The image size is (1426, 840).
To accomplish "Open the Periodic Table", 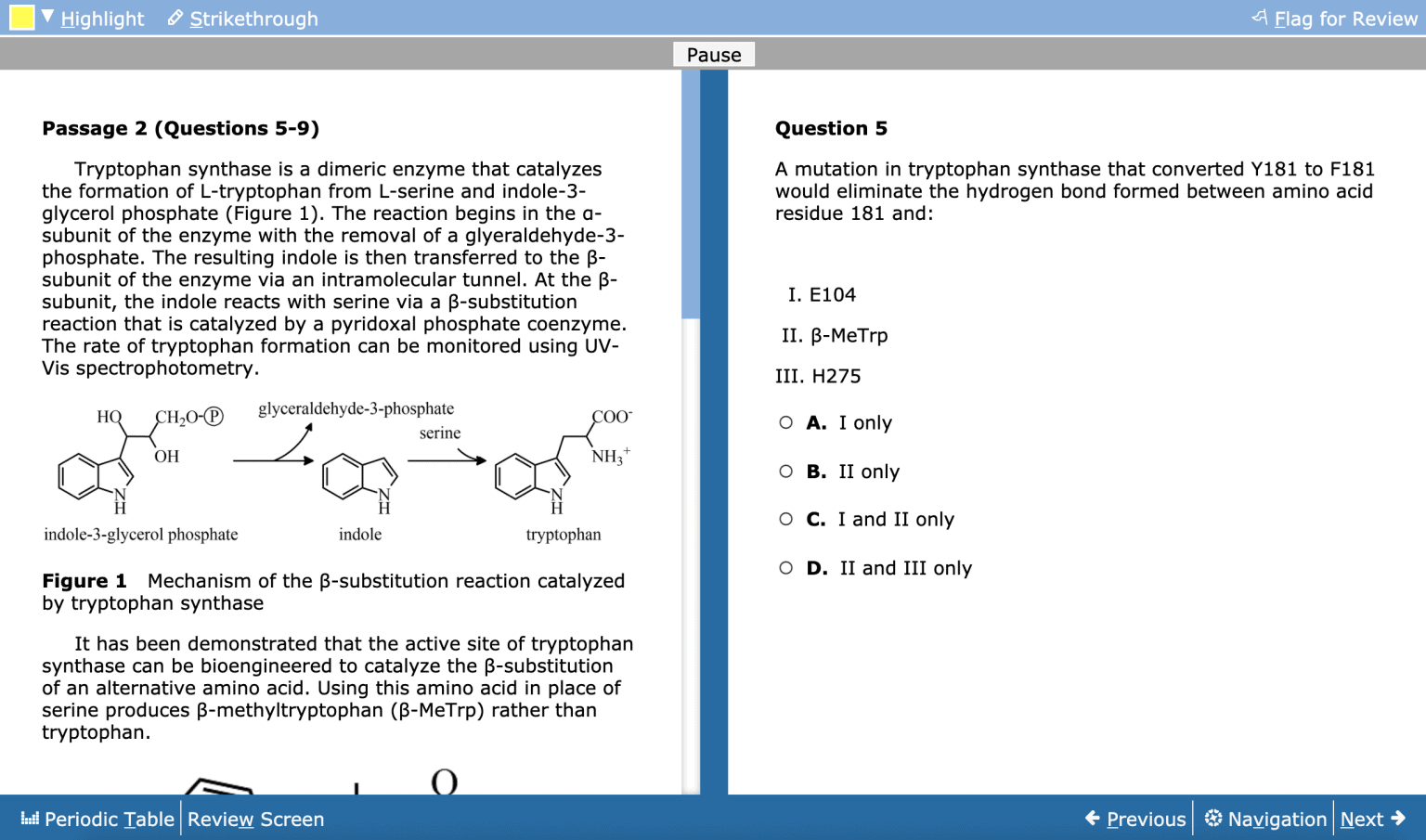I will coord(97,819).
